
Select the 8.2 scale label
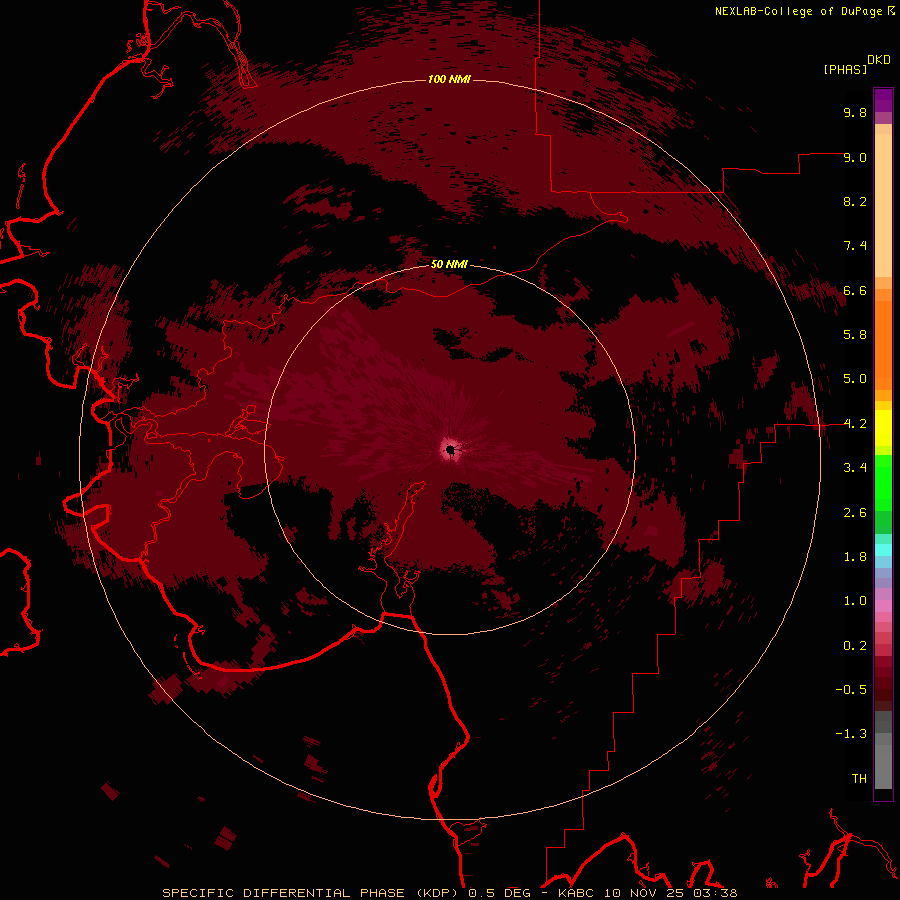click(855, 201)
